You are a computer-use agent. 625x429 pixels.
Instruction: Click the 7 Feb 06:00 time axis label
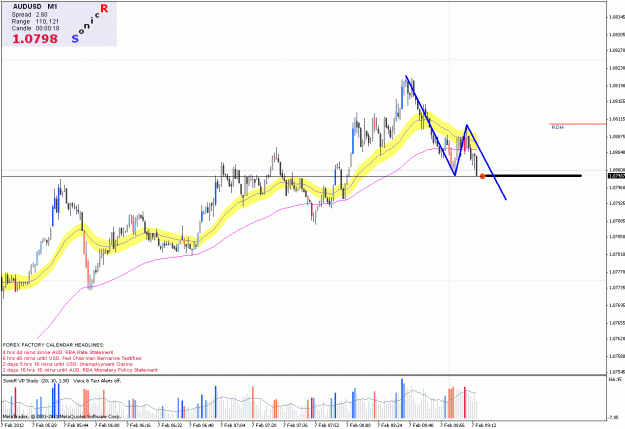pos(108,425)
